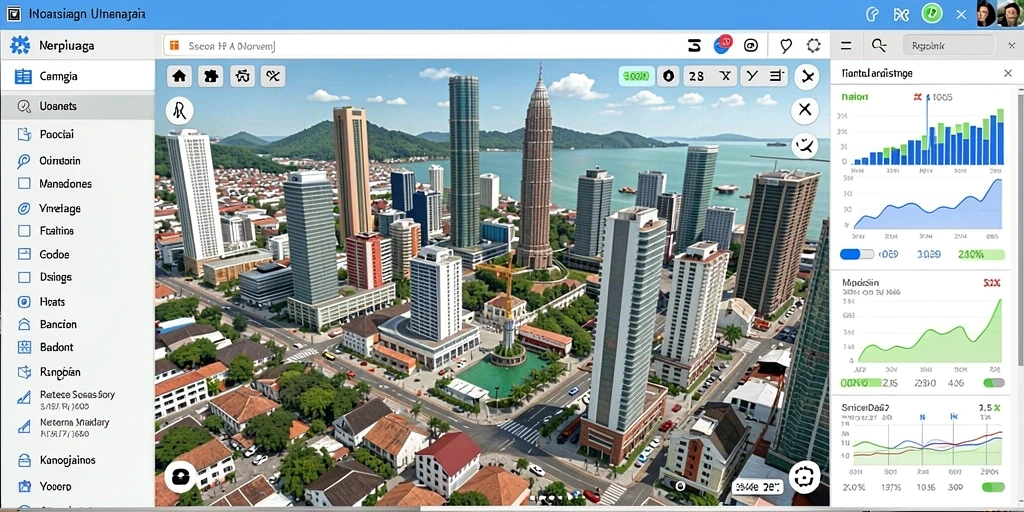Toggle the 'Manedones' checkbox

pos(24,184)
